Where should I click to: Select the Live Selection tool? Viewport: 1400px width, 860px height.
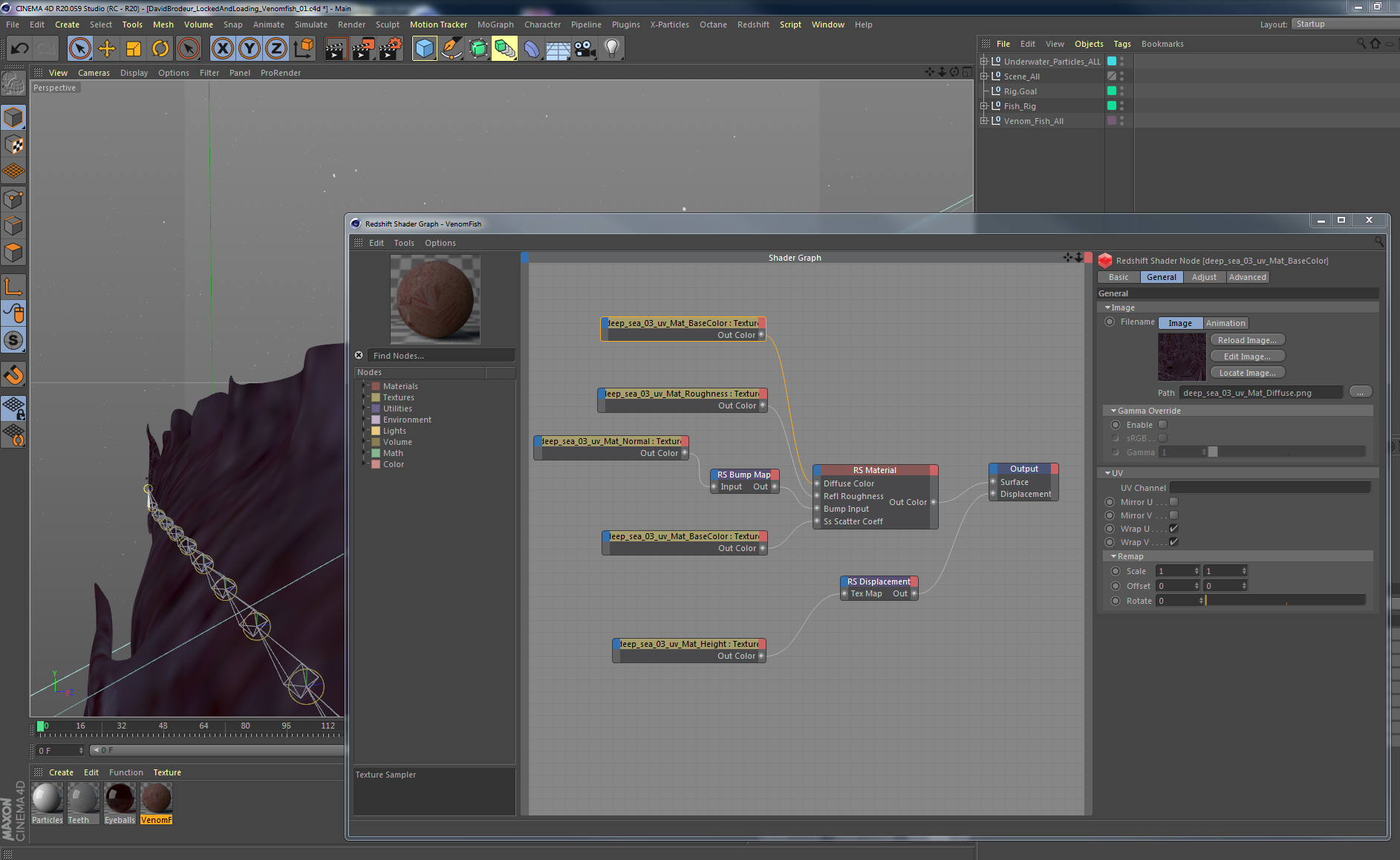coord(79,49)
